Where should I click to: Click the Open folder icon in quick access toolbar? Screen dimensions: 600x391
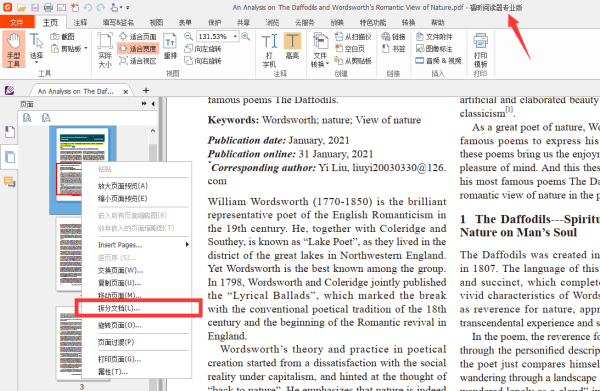[x=21, y=7]
